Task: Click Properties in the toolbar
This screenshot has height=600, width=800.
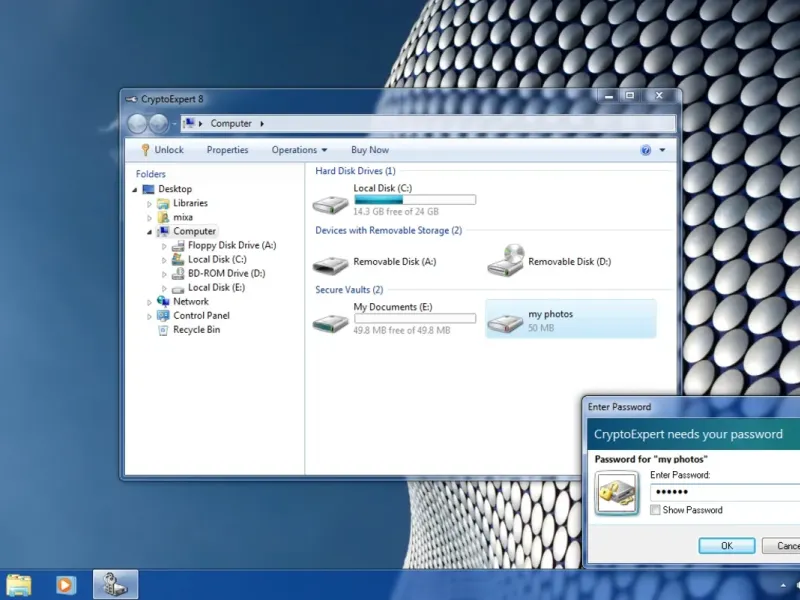Action: pos(228,150)
